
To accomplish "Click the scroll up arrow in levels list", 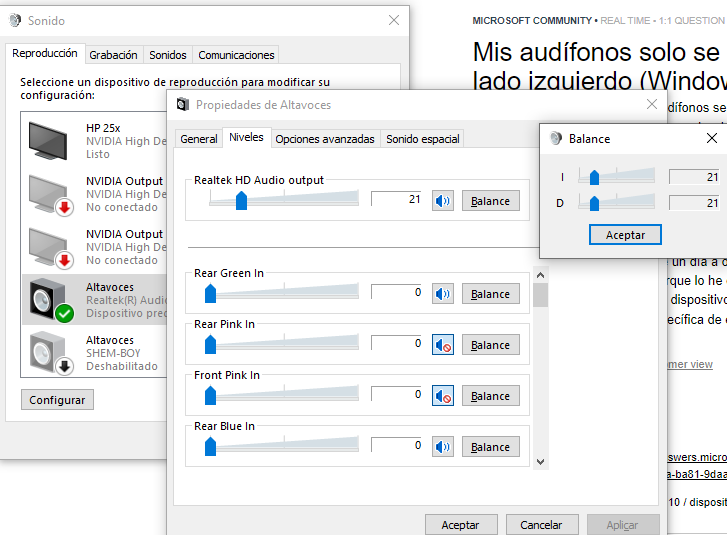I will [x=540, y=275].
